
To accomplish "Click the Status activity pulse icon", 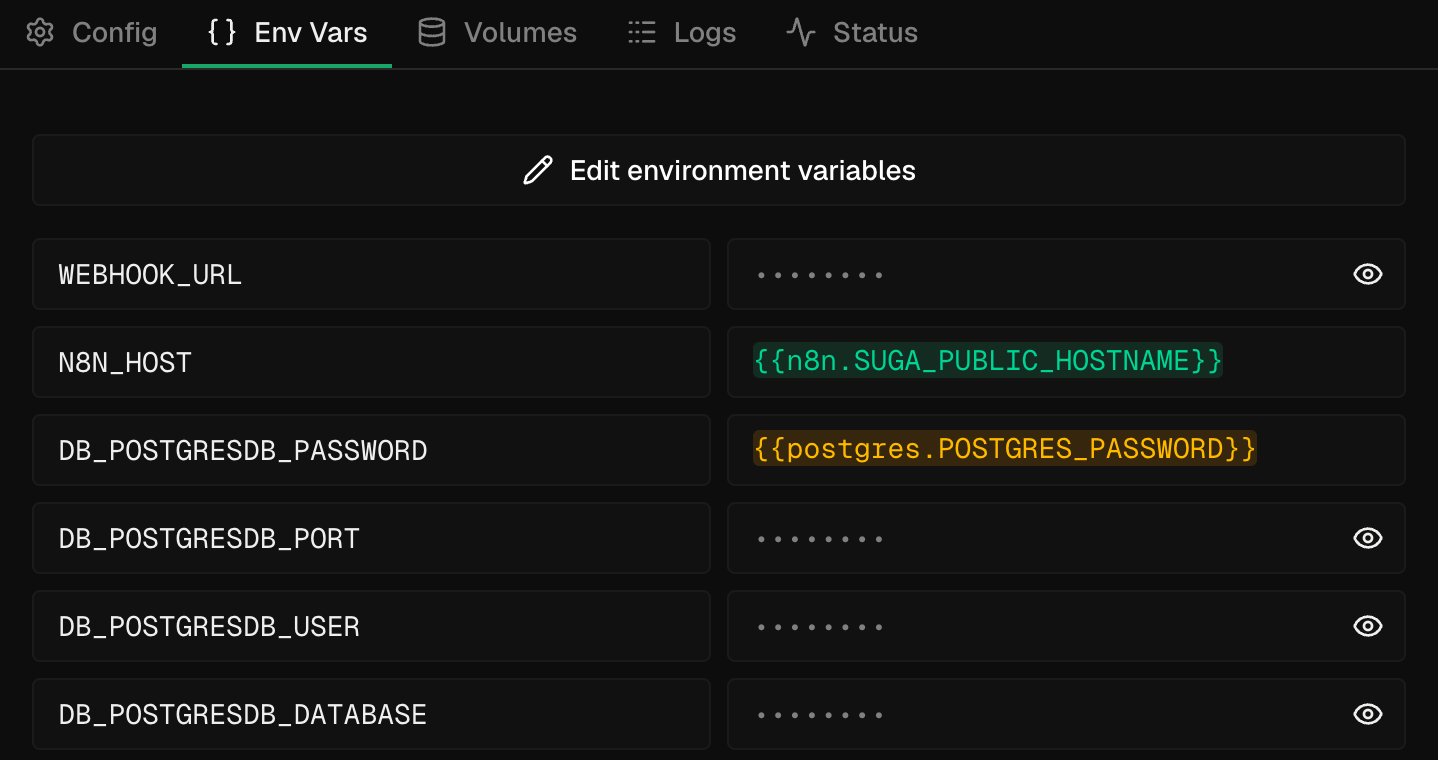I will click(x=801, y=33).
